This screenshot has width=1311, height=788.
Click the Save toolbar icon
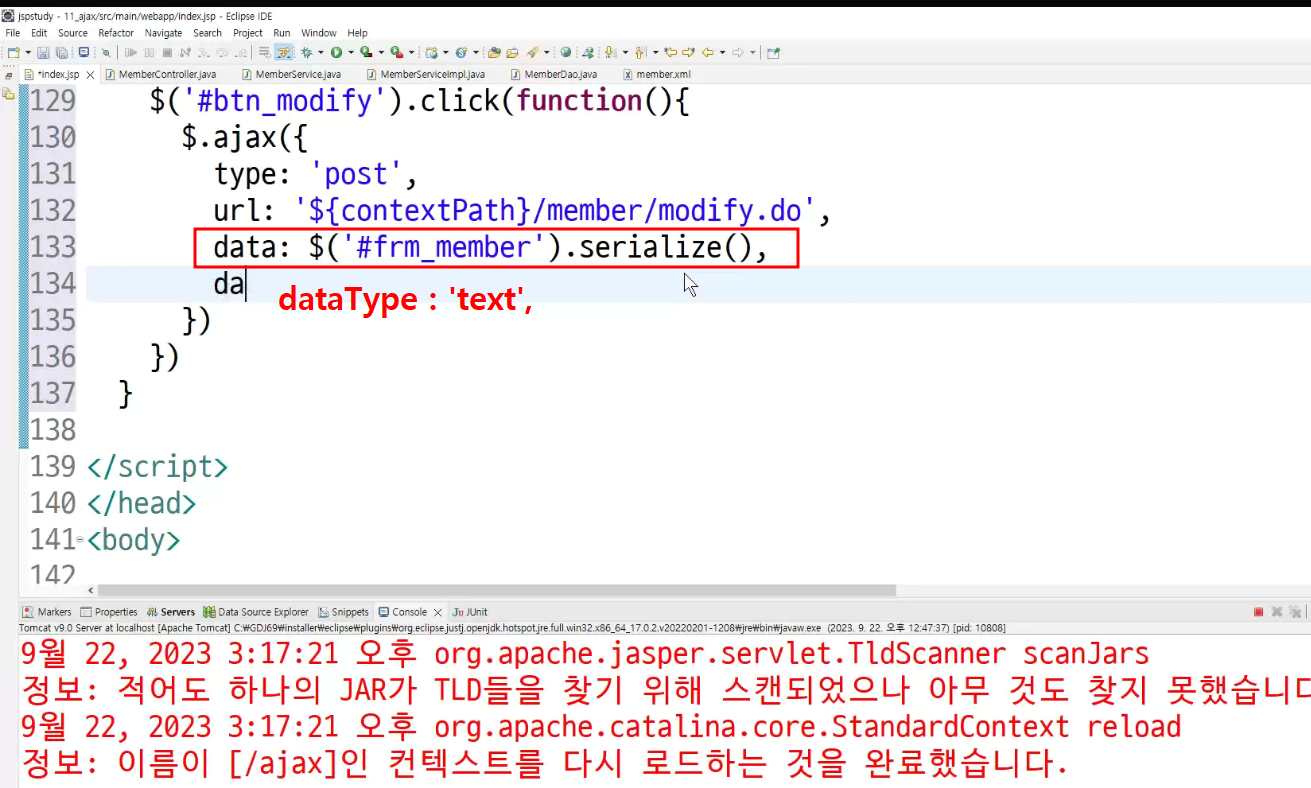43,52
